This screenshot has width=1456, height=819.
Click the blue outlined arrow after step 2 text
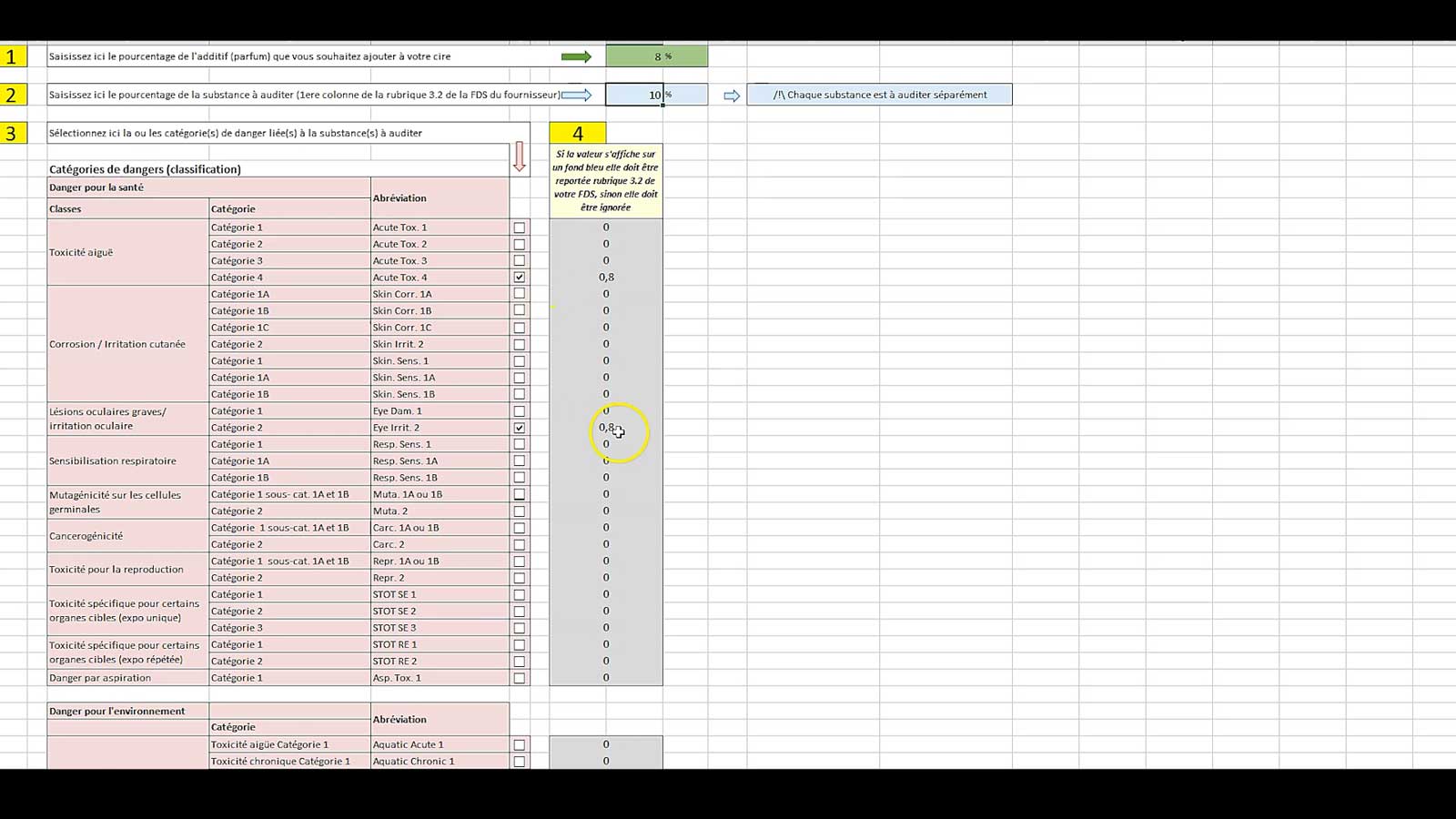tap(577, 95)
